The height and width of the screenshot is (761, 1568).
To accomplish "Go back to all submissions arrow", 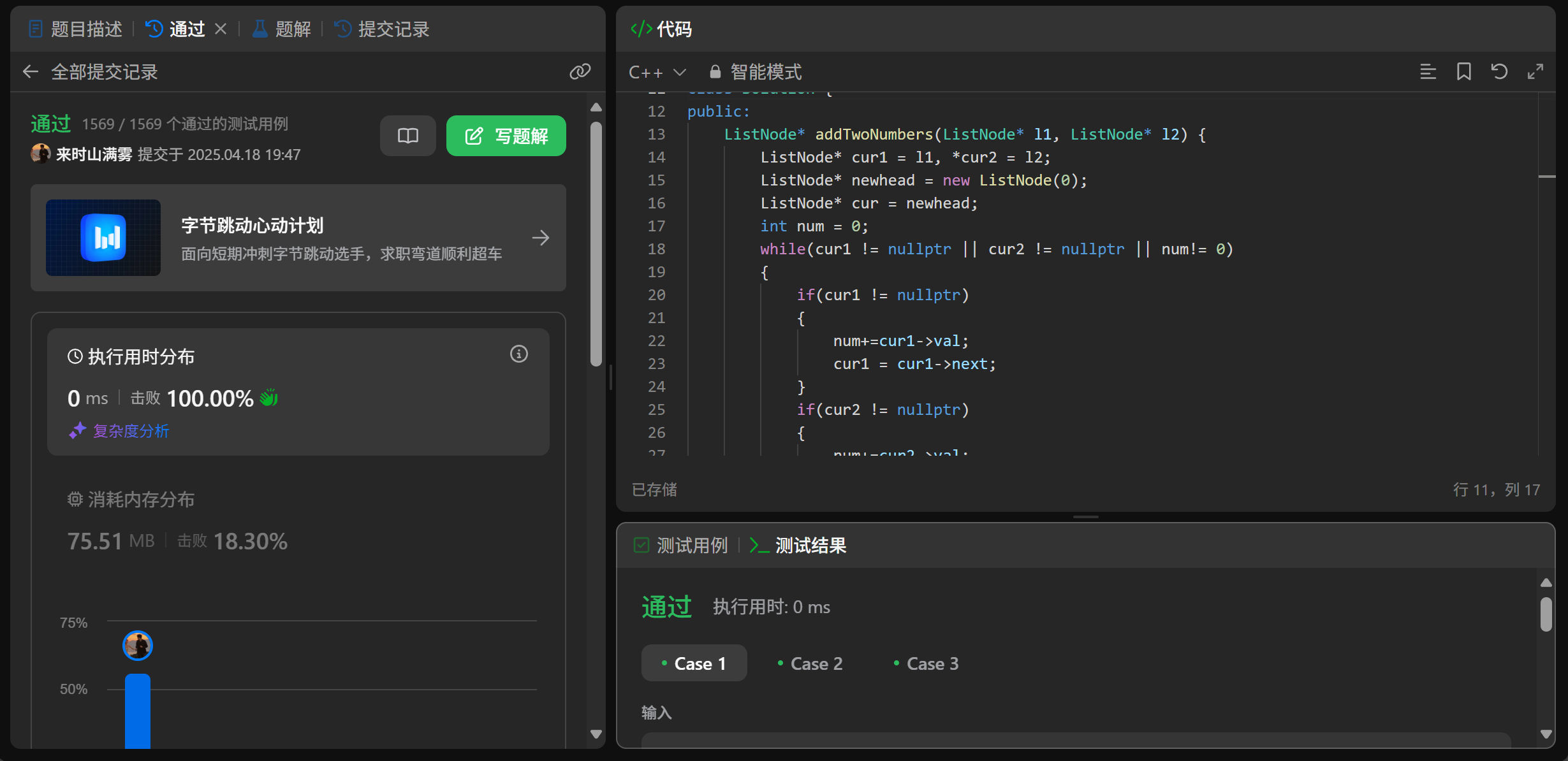I will [31, 71].
